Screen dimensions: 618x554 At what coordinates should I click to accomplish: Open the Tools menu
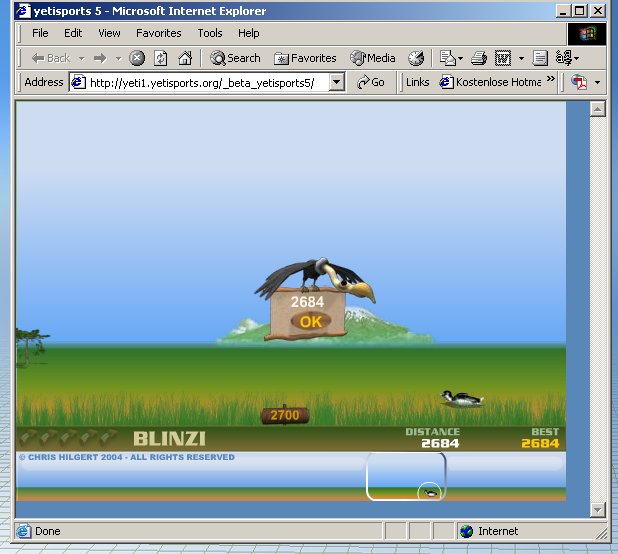click(210, 33)
